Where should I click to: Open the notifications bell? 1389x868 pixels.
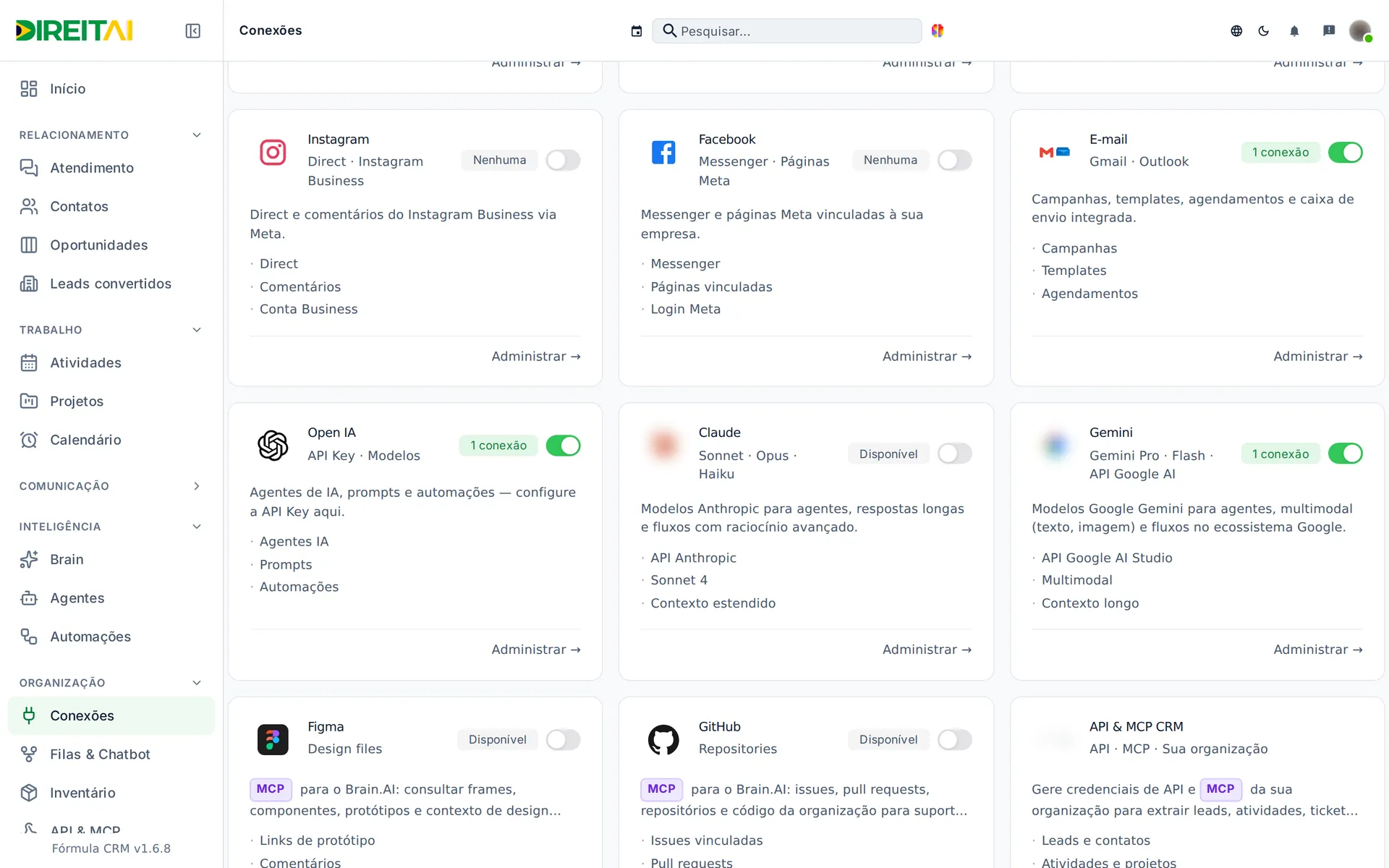[1294, 30]
